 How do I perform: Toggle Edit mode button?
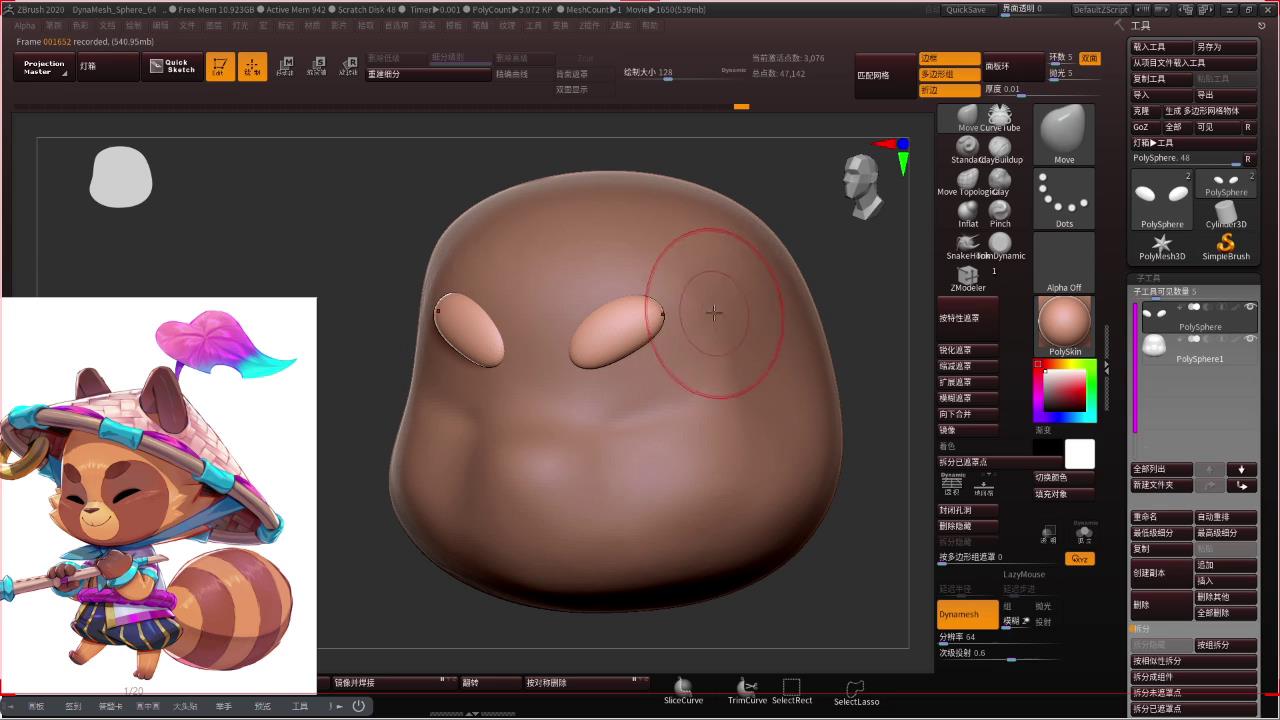point(220,67)
